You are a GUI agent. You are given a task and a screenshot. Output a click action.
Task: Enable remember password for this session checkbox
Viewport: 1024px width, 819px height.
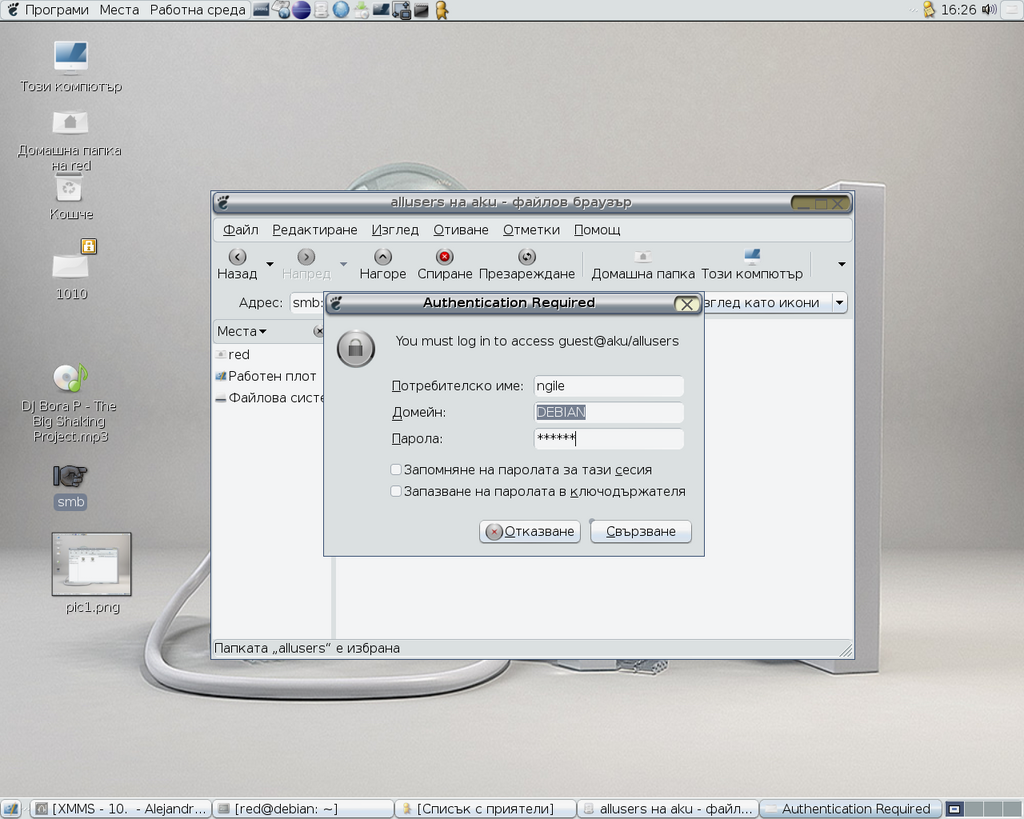pyautogui.click(x=397, y=470)
